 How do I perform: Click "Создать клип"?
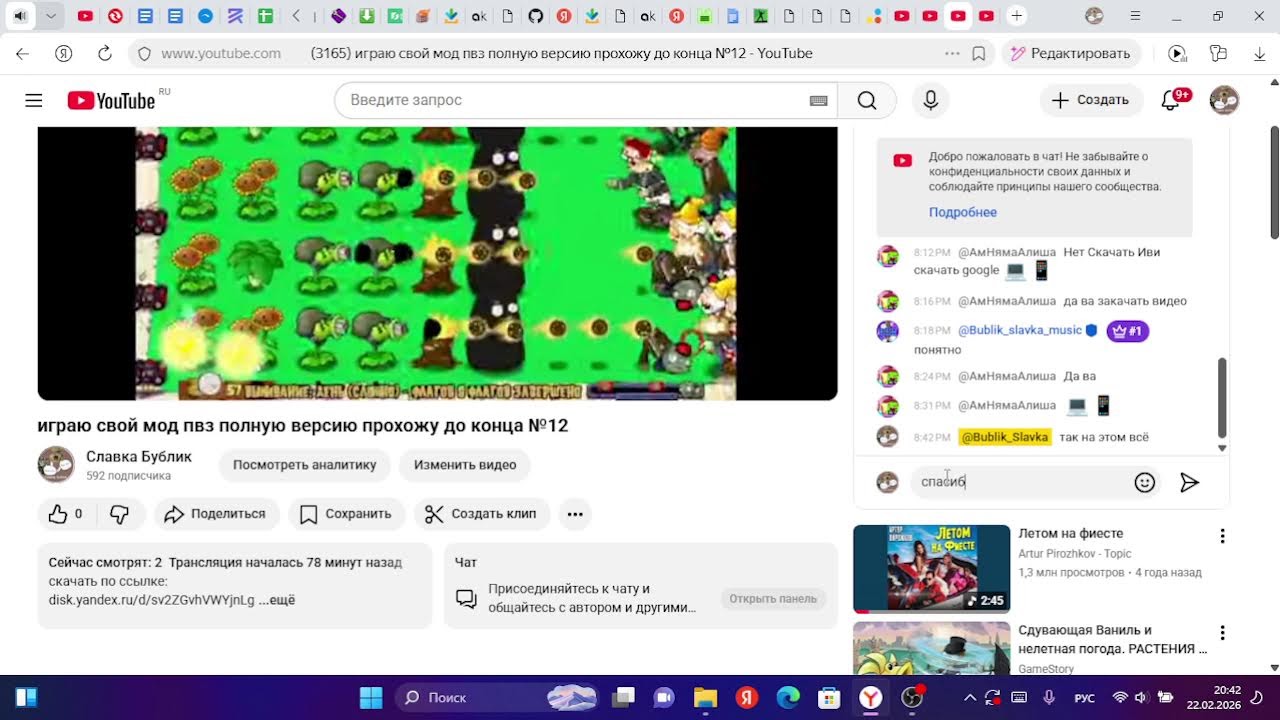click(x=481, y=514)
